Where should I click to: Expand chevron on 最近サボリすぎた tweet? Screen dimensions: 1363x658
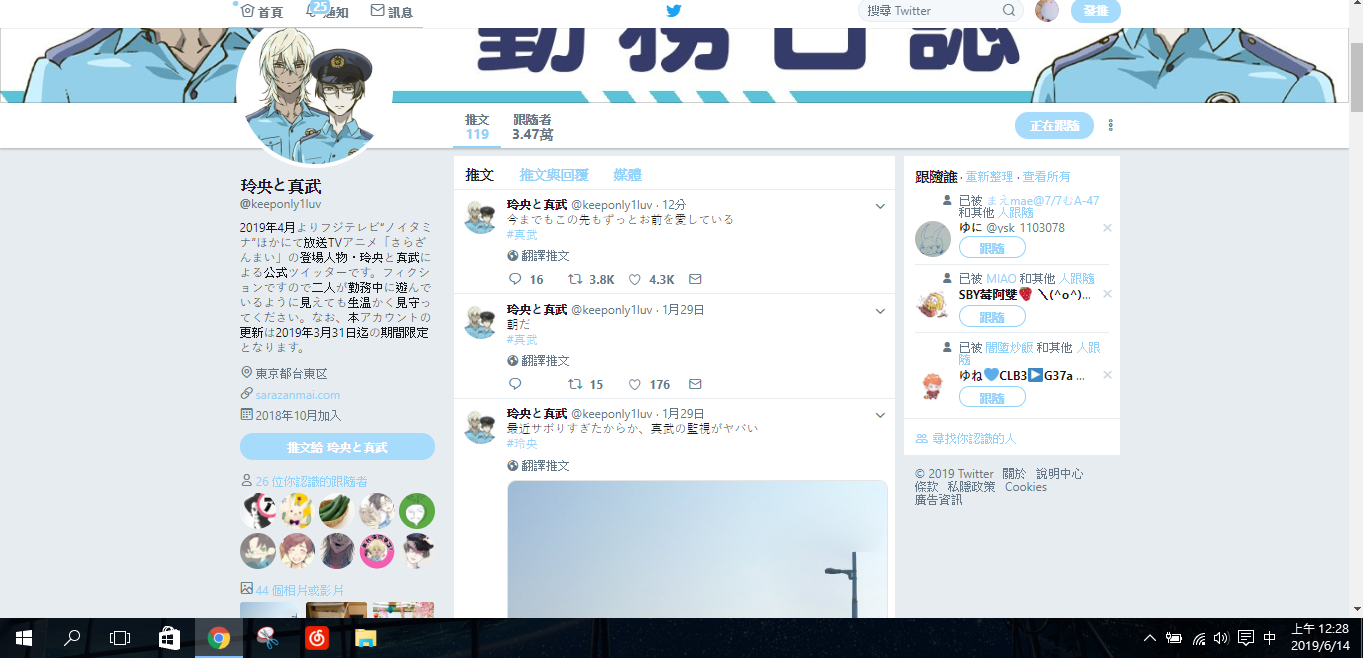880,415
